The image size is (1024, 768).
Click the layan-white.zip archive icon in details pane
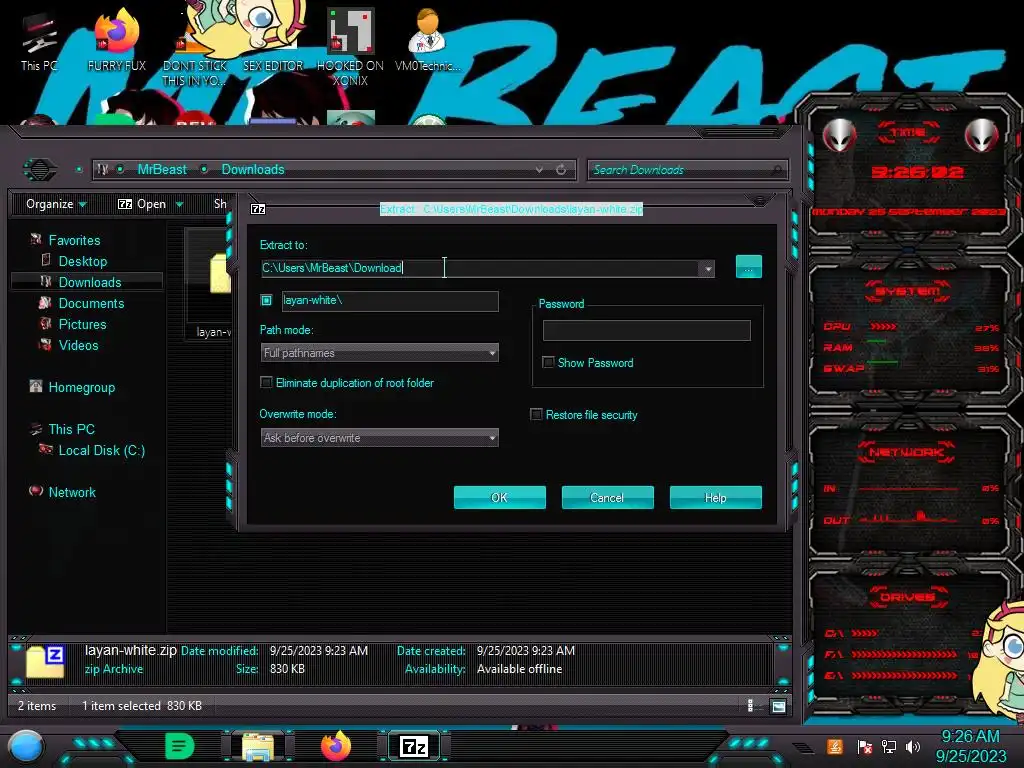45,661
